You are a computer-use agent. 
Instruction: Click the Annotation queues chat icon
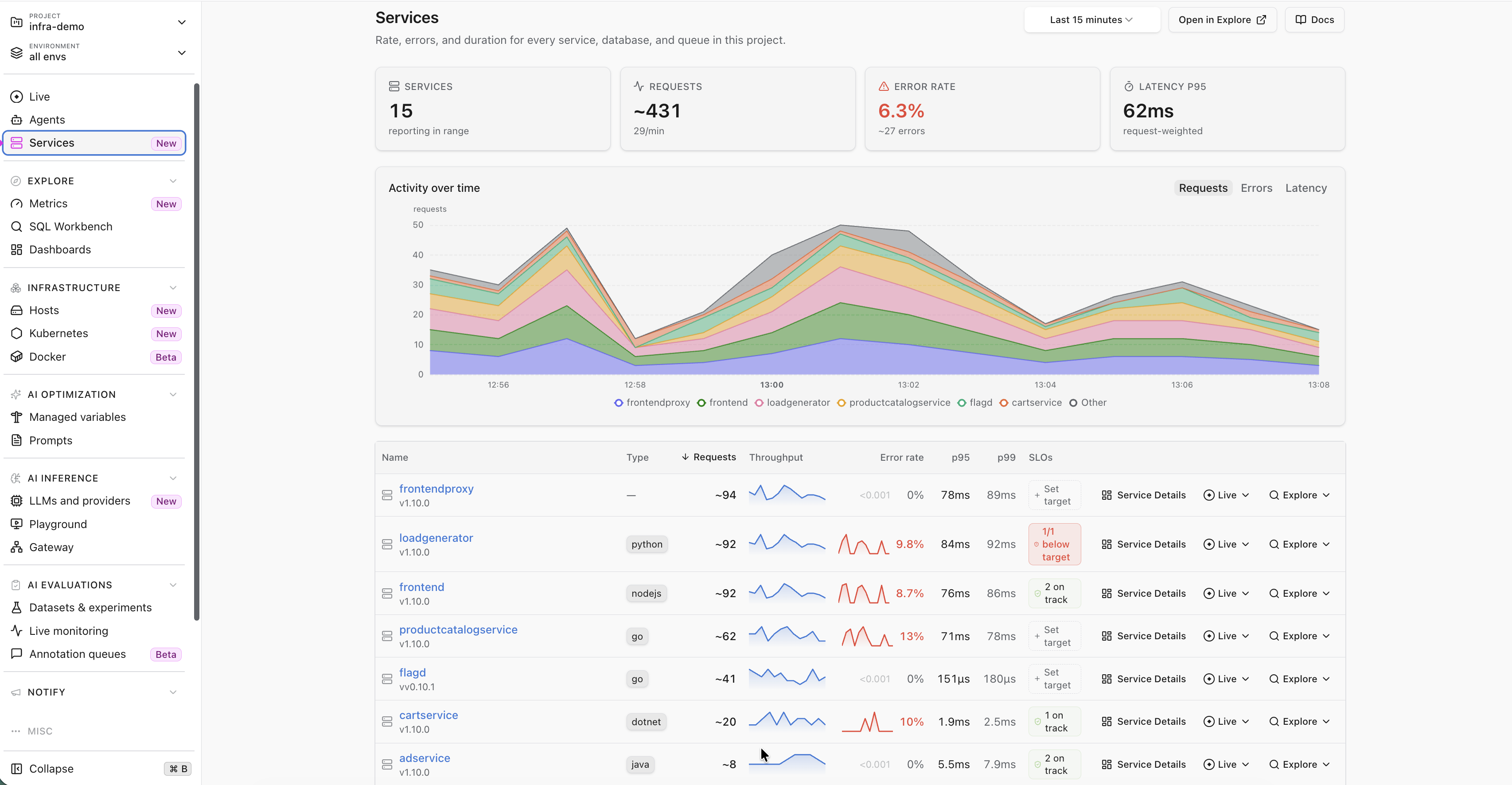[16, 653]
